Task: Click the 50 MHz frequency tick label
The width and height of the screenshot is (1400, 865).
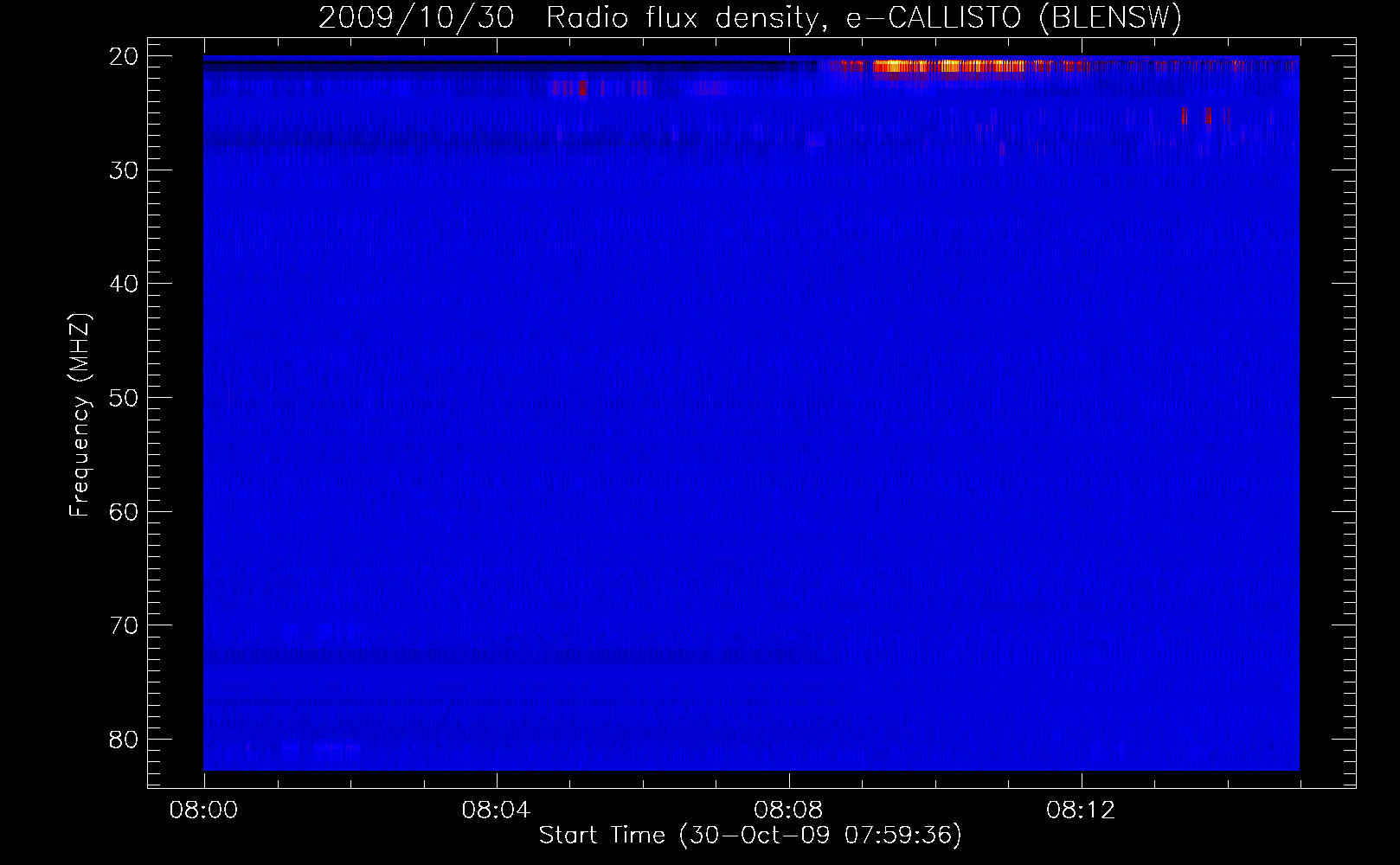Action: [124, 398]
